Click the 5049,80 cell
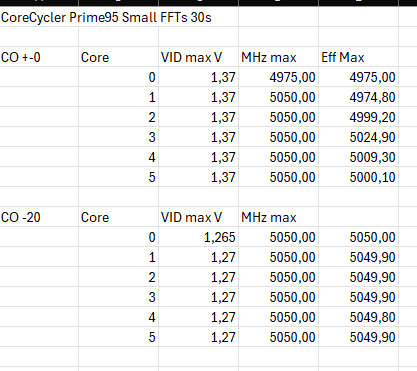417x371 pixels. pos(358,317)
